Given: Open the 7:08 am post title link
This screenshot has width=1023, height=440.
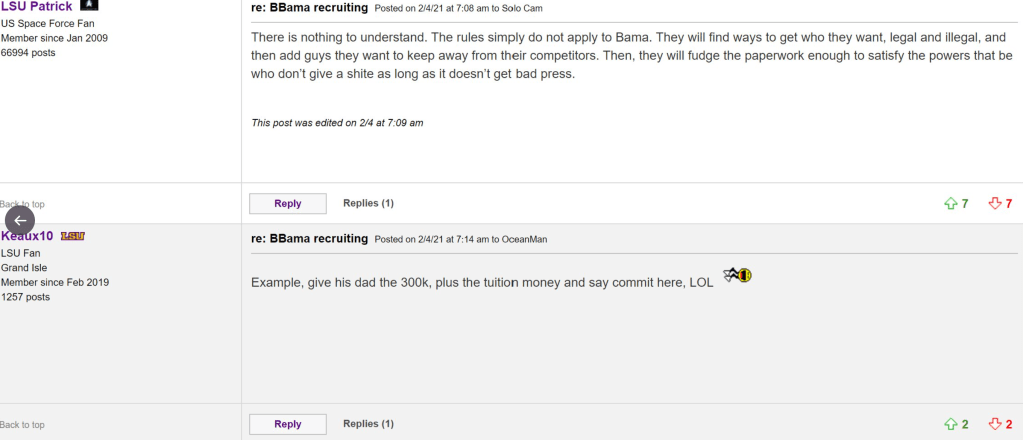Looking at the screenshot, I should [309, 8].
